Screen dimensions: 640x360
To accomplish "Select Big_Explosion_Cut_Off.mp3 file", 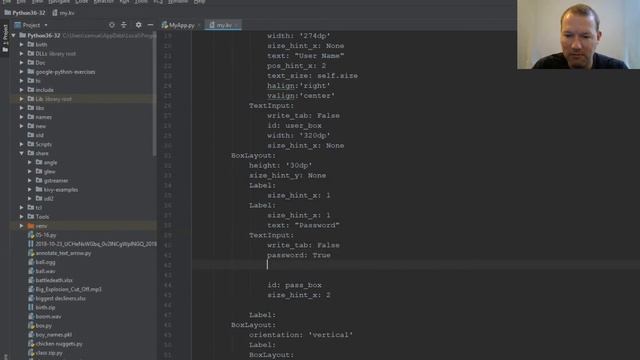I will click(x=64, y=289).
